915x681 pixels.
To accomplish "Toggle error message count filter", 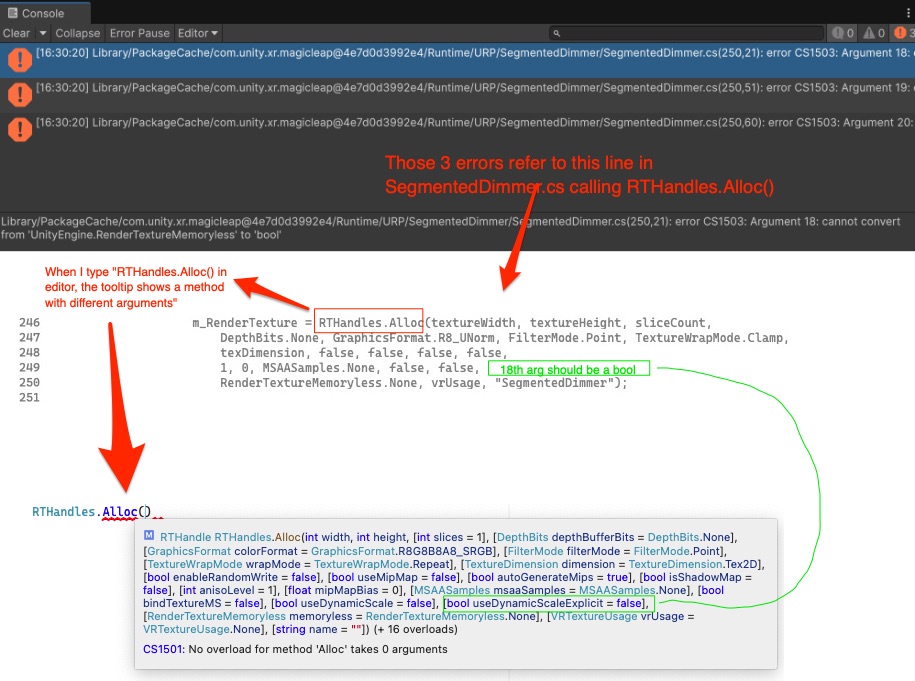I will 903,33.
